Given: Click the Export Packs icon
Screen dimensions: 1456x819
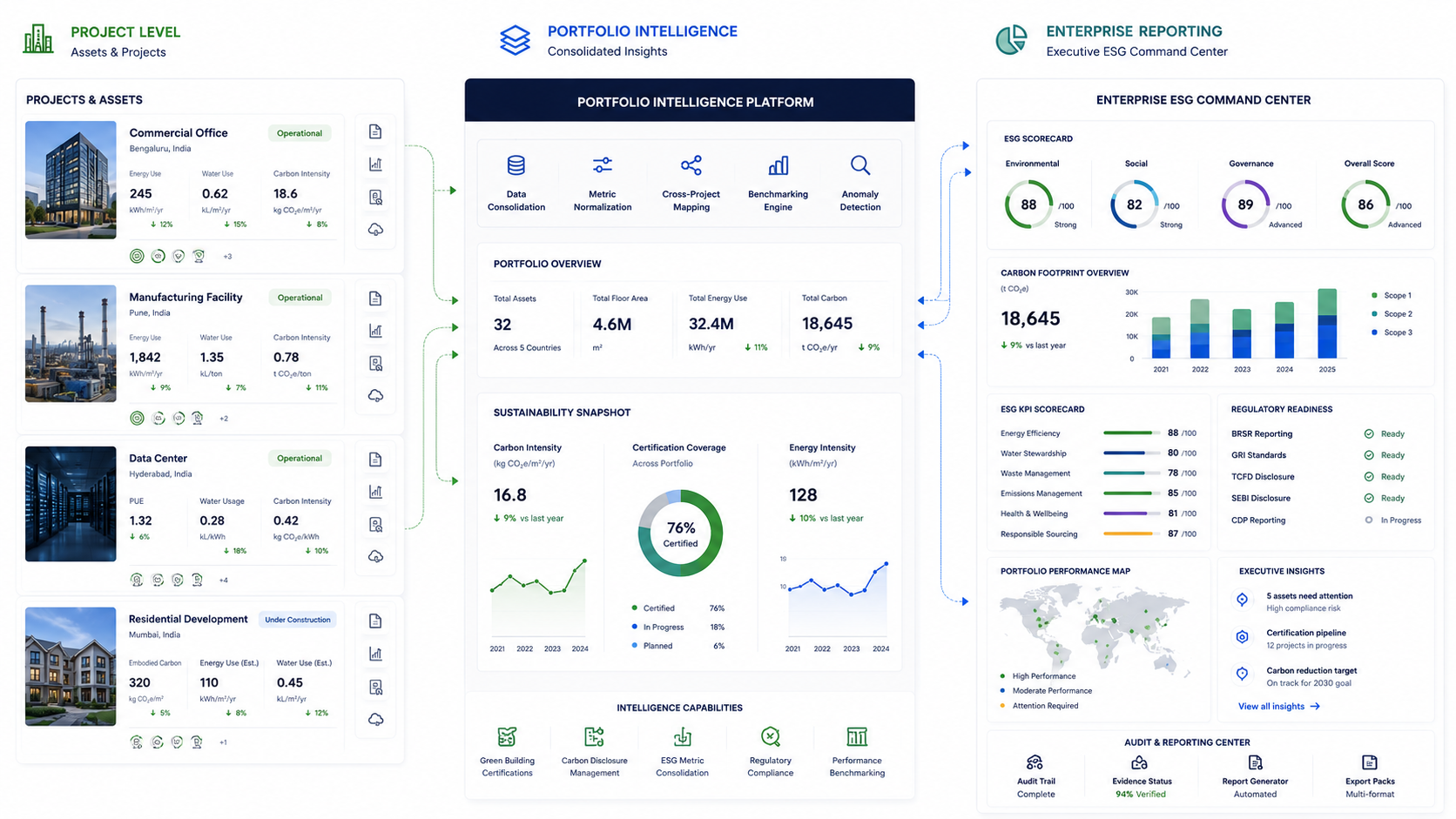Looking at the screenshot, I should [x=1369, y=762].
